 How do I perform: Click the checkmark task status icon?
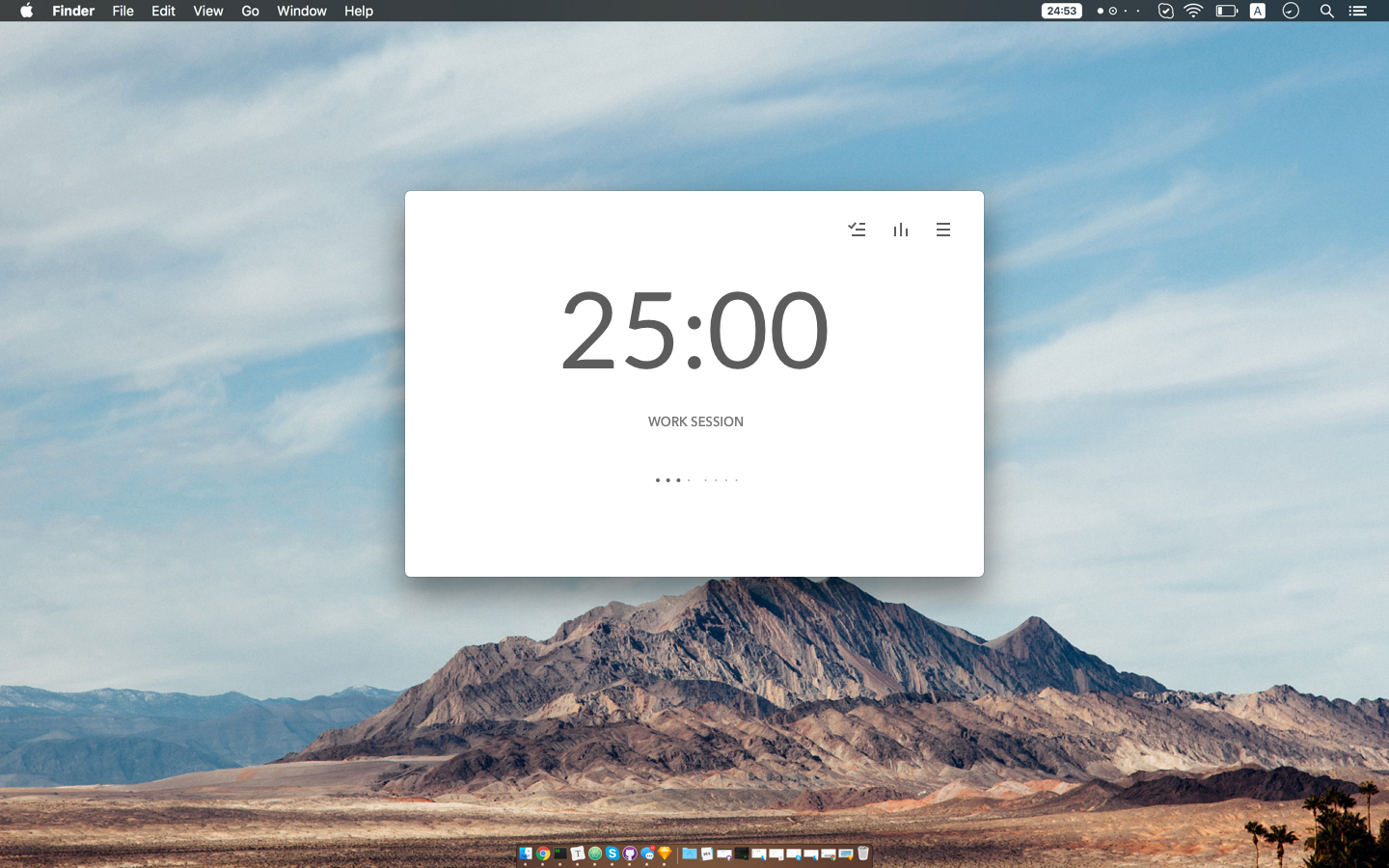click(1165, 11)
